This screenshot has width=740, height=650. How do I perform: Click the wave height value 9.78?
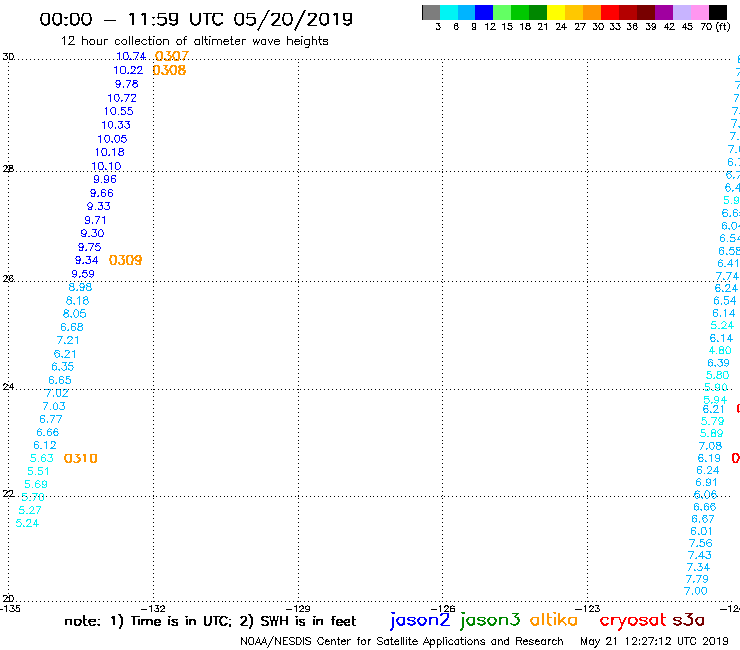(126, 84)
